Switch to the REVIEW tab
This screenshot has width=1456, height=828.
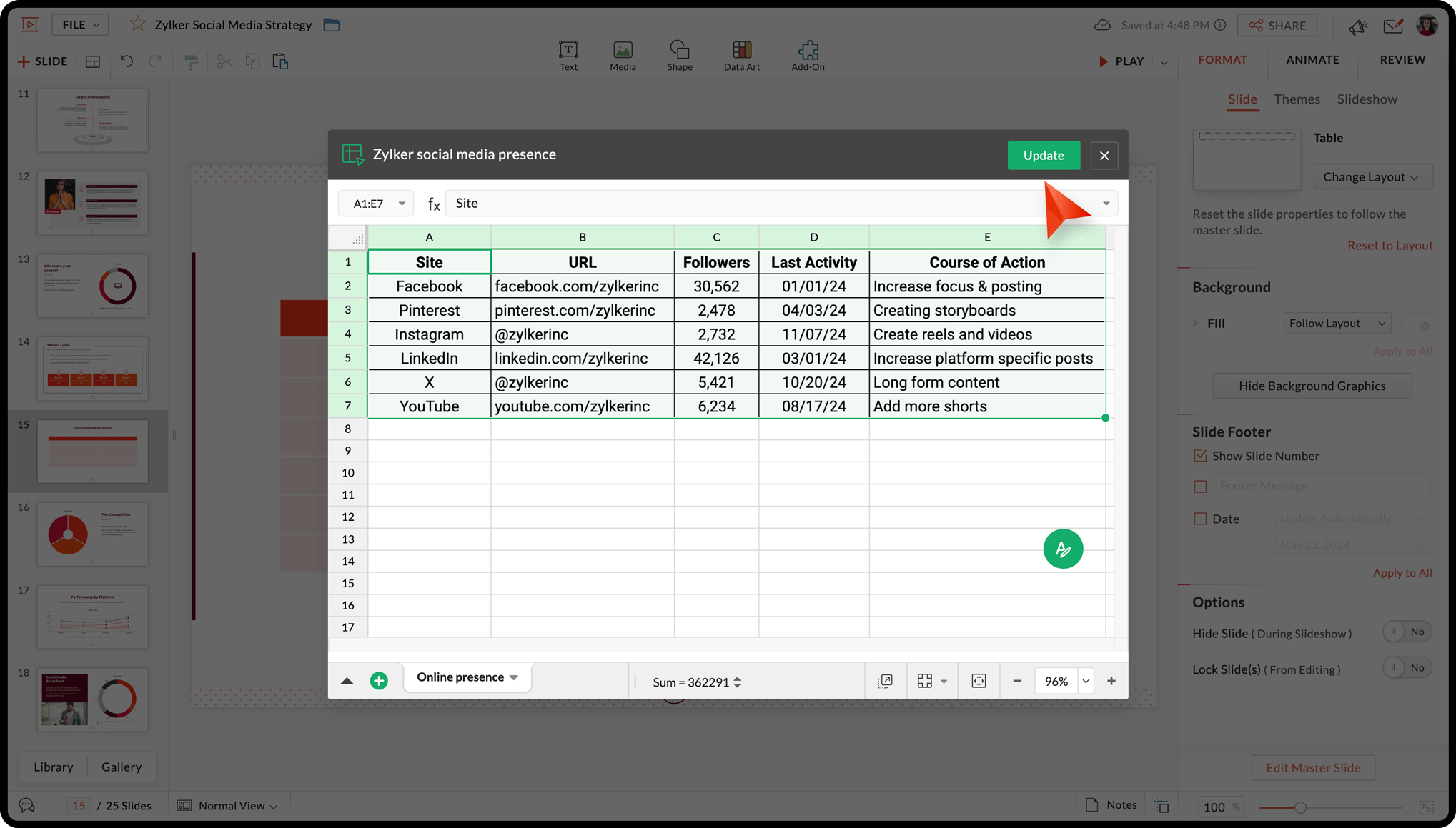click(1402, 59)
